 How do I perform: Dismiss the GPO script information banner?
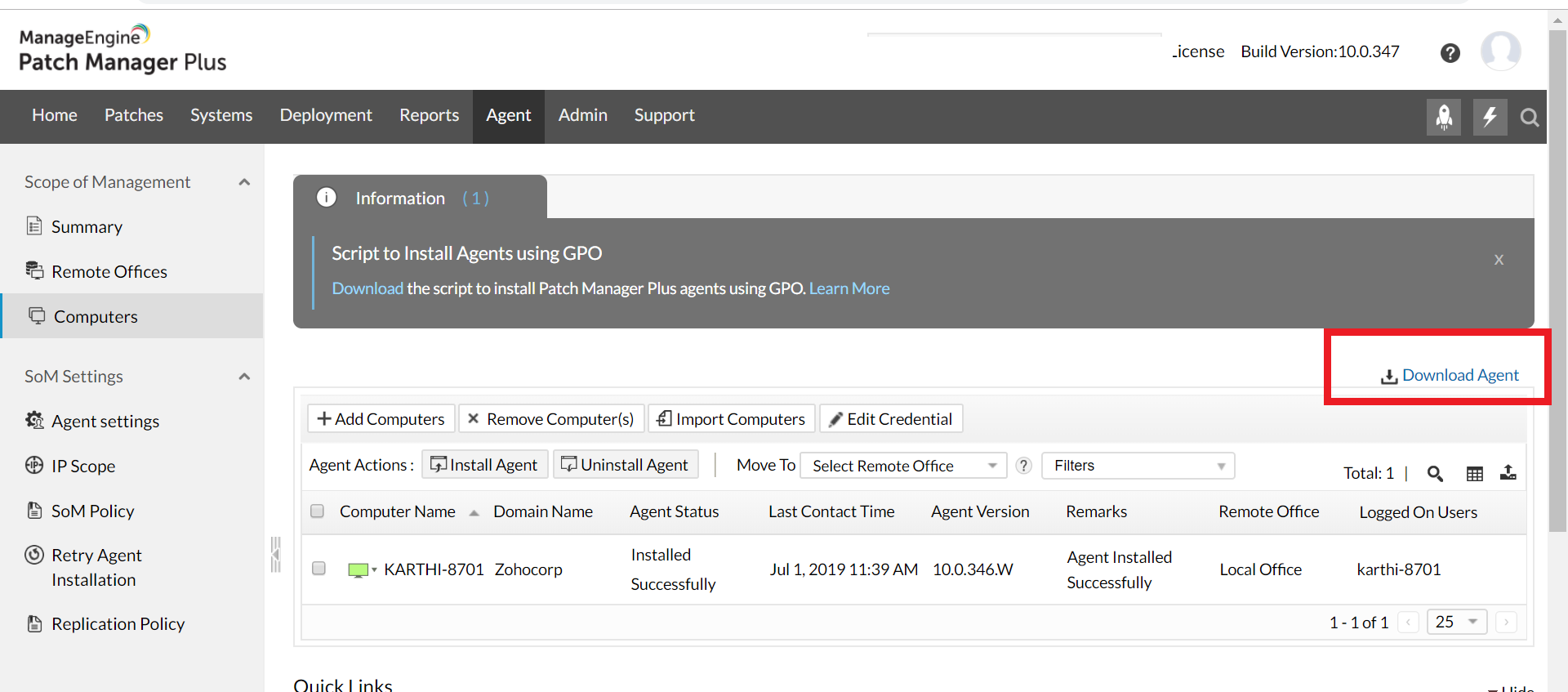[1499, 260]
